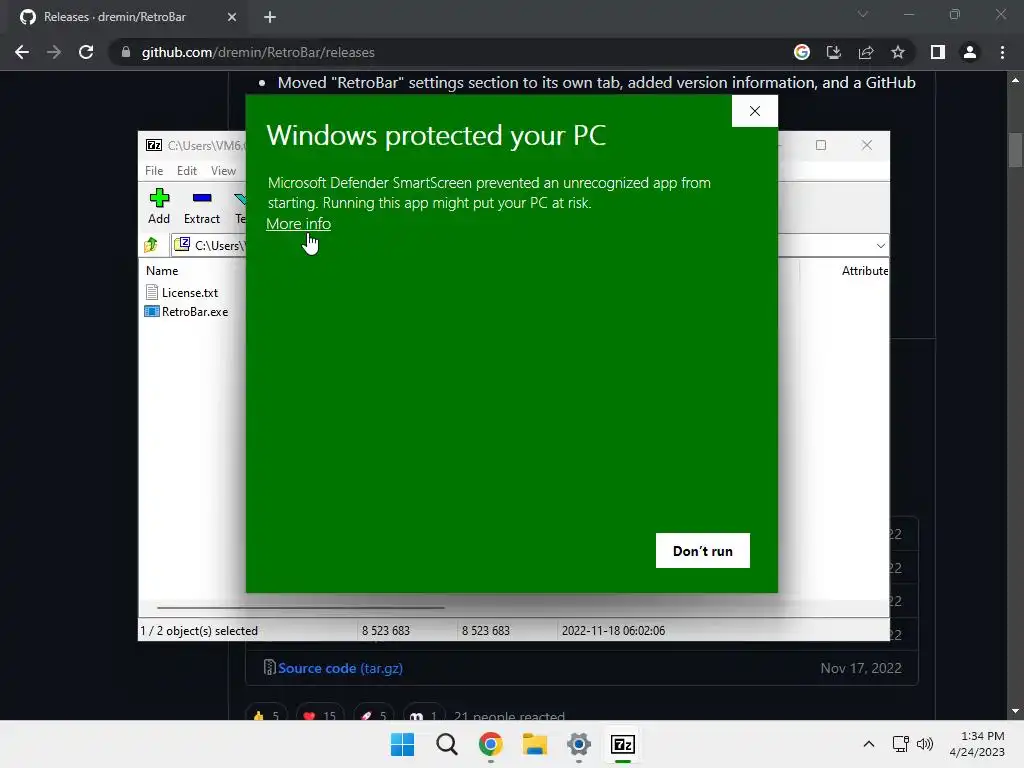Screen dimensions: 1024x768
Task: Open the Windows Start menu
Action: tap(402, 744)
